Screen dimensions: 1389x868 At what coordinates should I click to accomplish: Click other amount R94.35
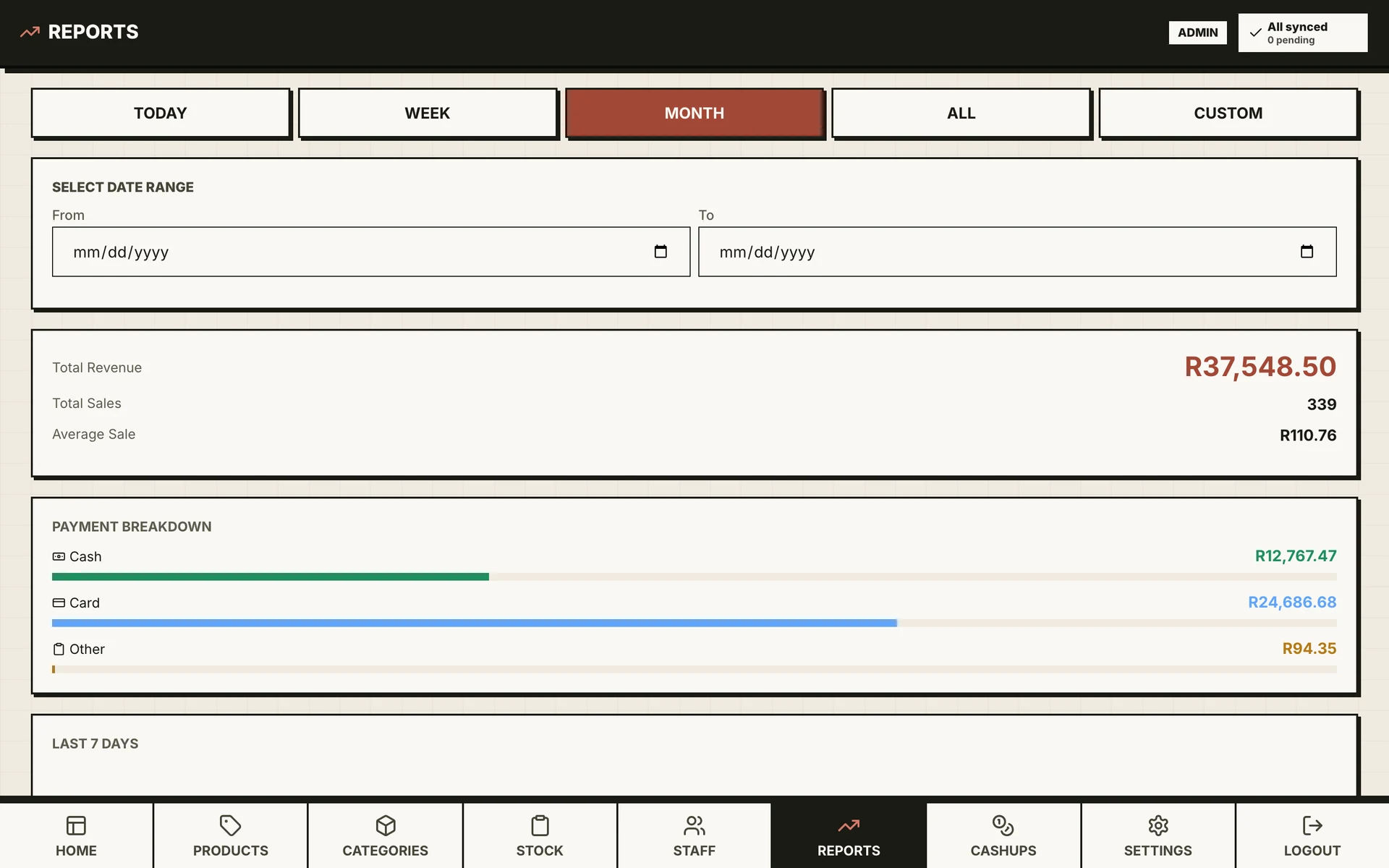pyautogui.click(x=1309, y=649)
